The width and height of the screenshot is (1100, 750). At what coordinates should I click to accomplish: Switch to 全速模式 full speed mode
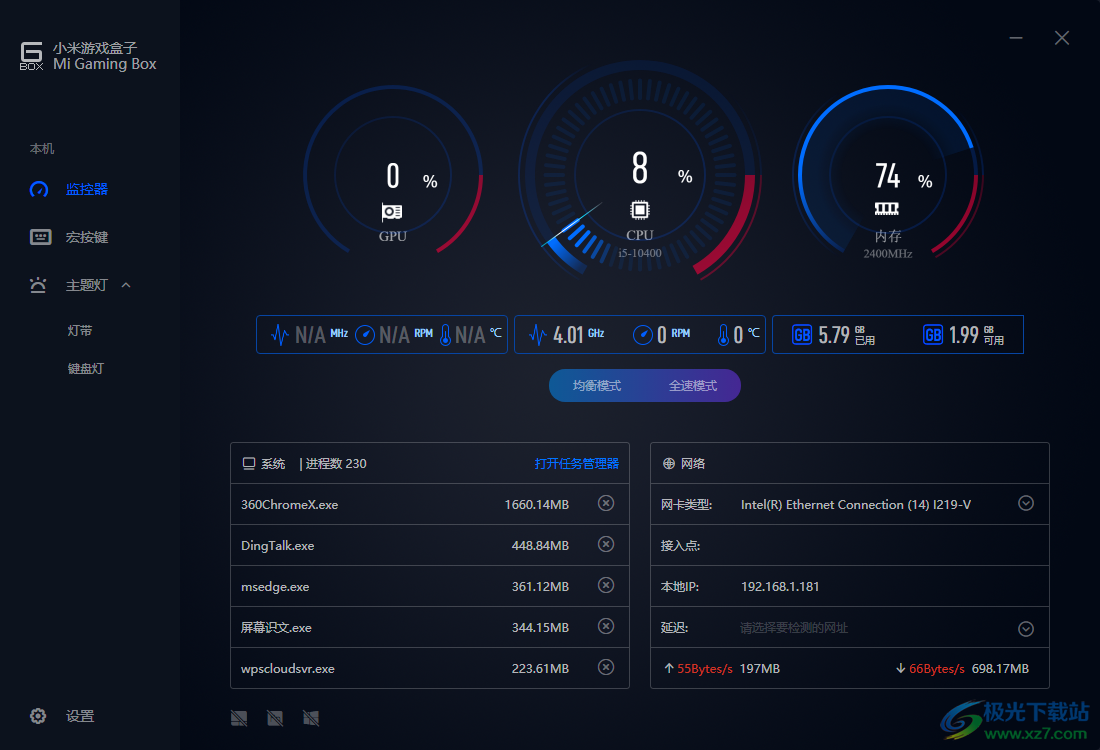point(693,386)
